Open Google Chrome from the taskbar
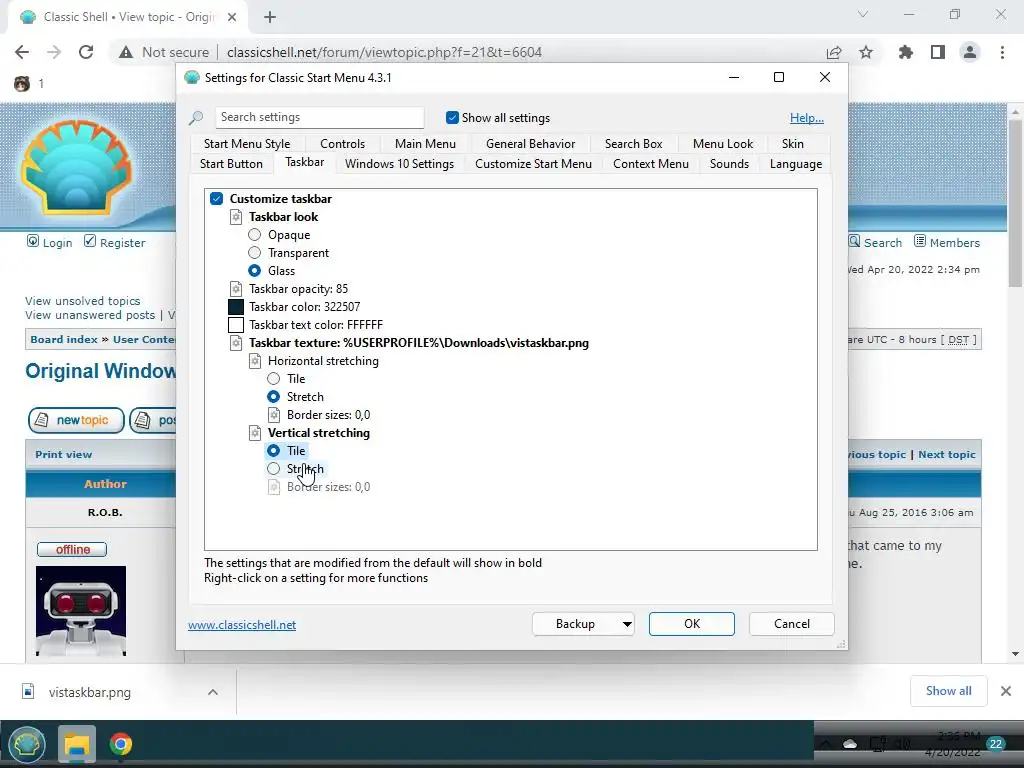The image size is (1024, 768). 121,744
